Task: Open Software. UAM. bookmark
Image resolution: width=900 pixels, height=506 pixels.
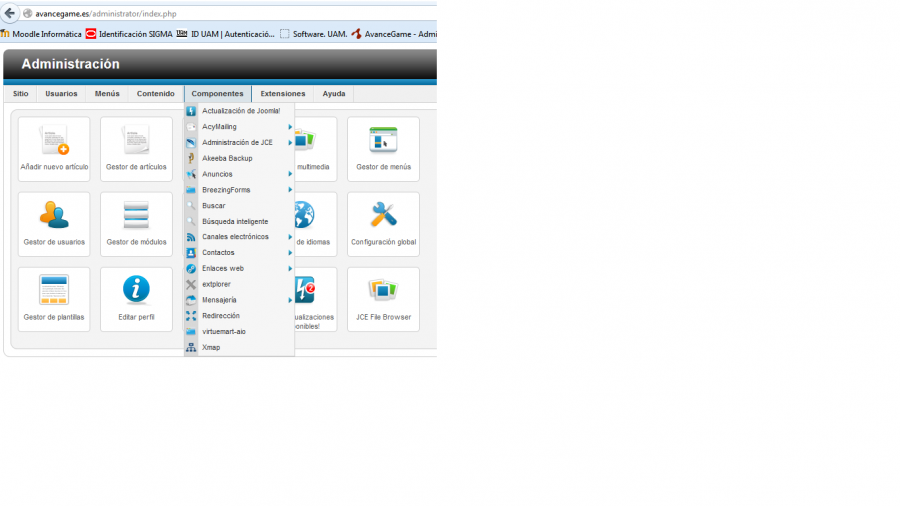Action: [x=314, y=34]
